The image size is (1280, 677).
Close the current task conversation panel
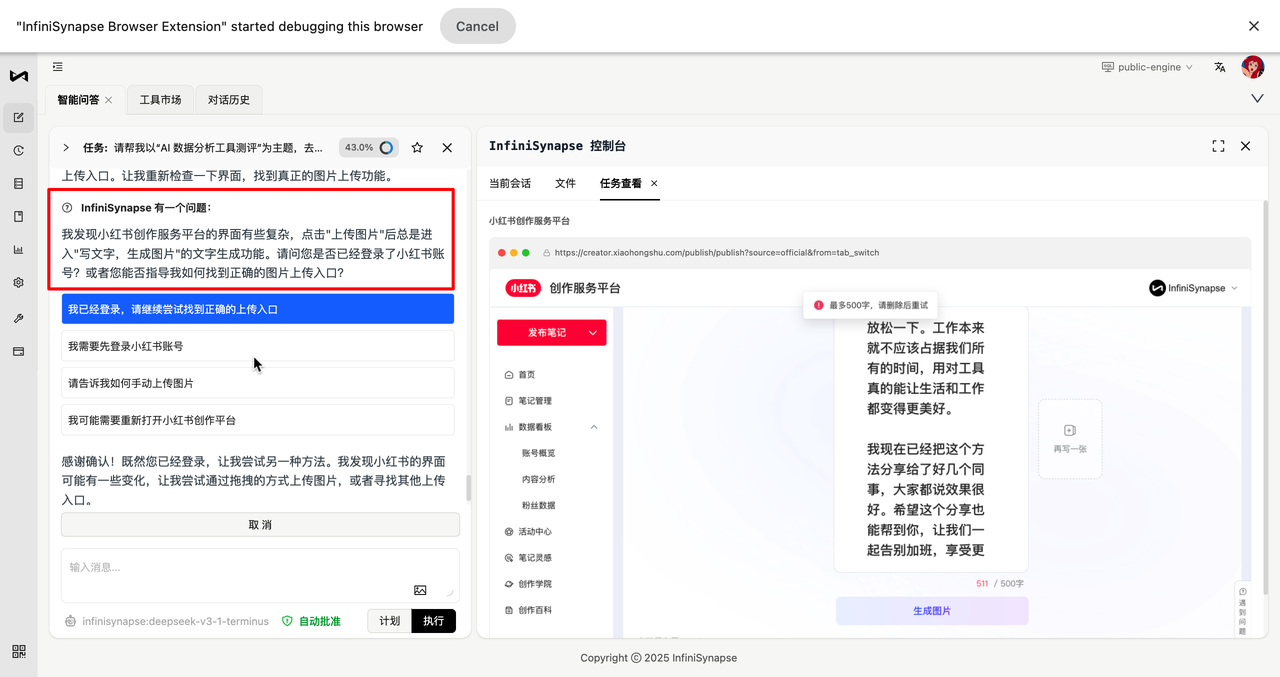(447, 147)
